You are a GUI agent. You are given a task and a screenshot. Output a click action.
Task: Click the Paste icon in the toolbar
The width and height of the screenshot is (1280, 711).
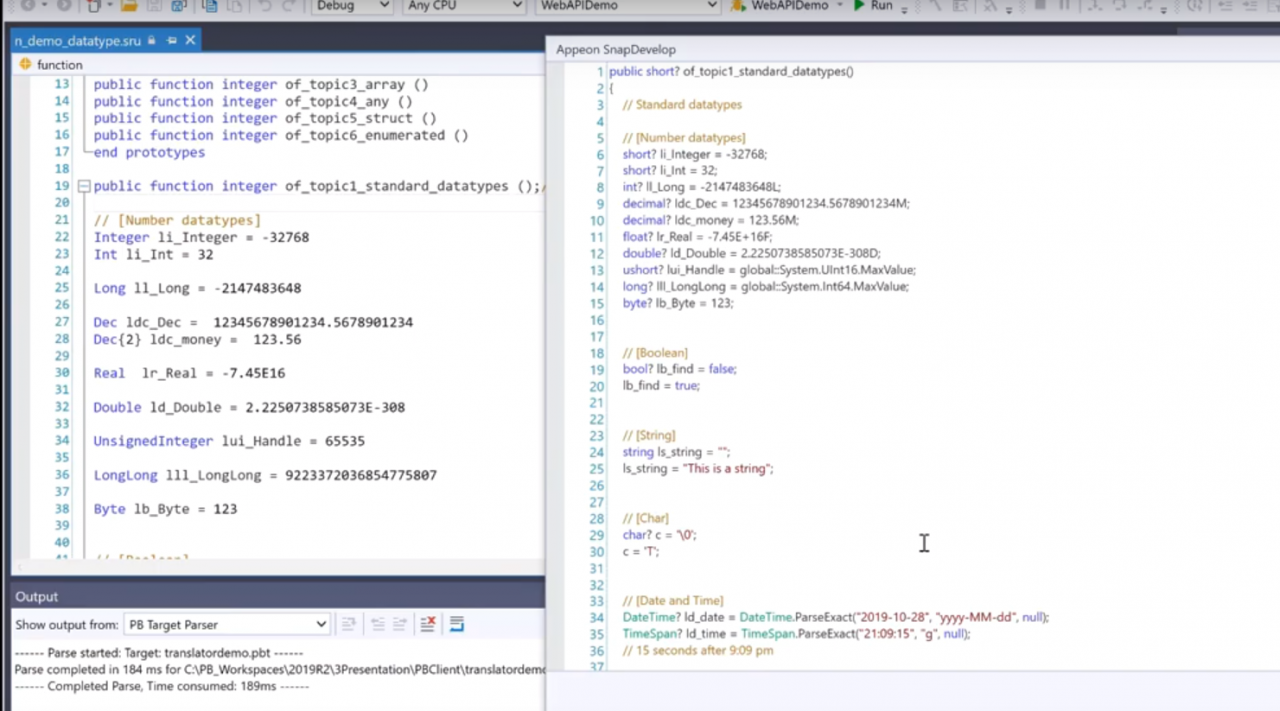pyautogui.click(x=236, y=6)
